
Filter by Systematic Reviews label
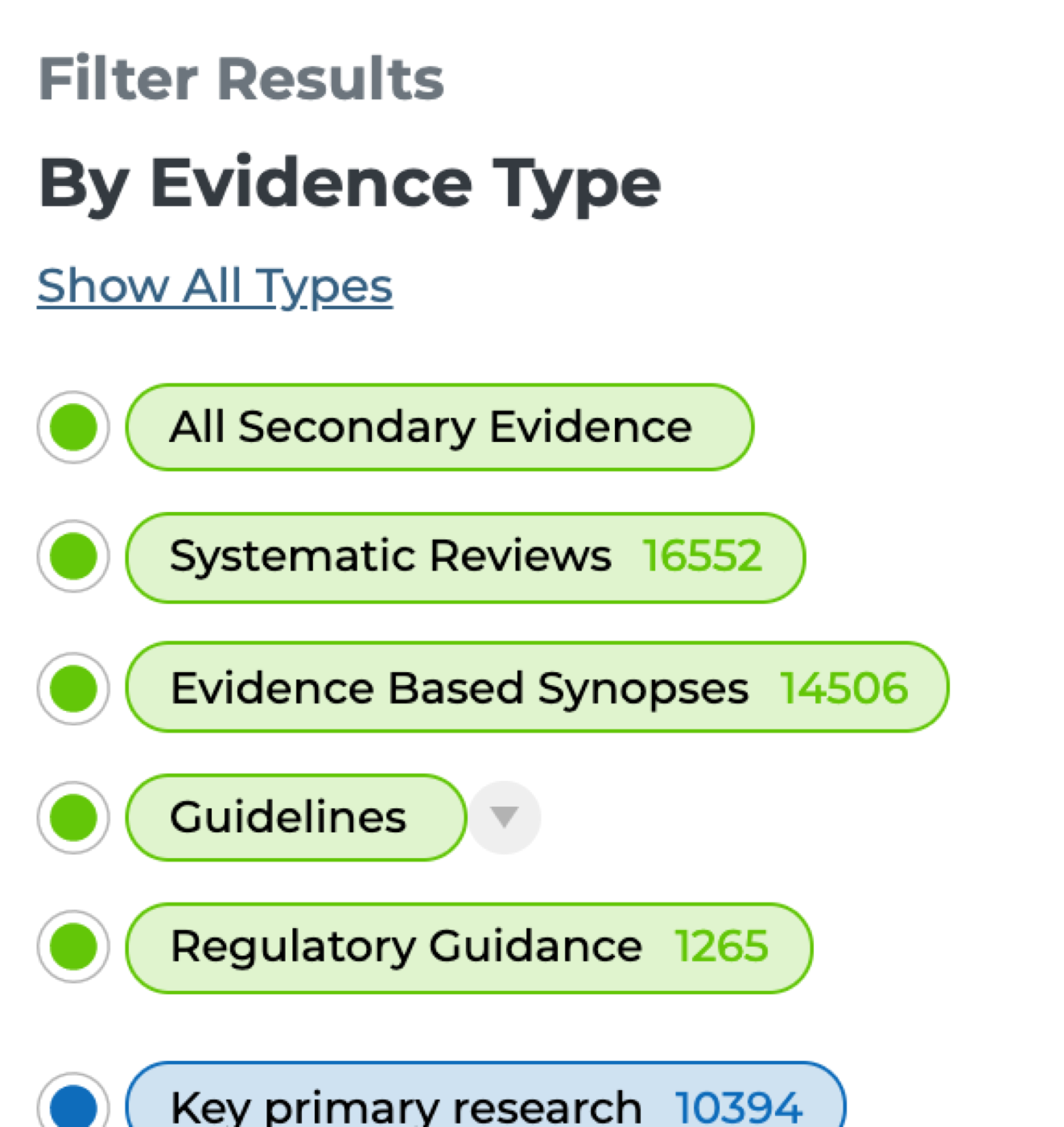[x=390, y=556]
